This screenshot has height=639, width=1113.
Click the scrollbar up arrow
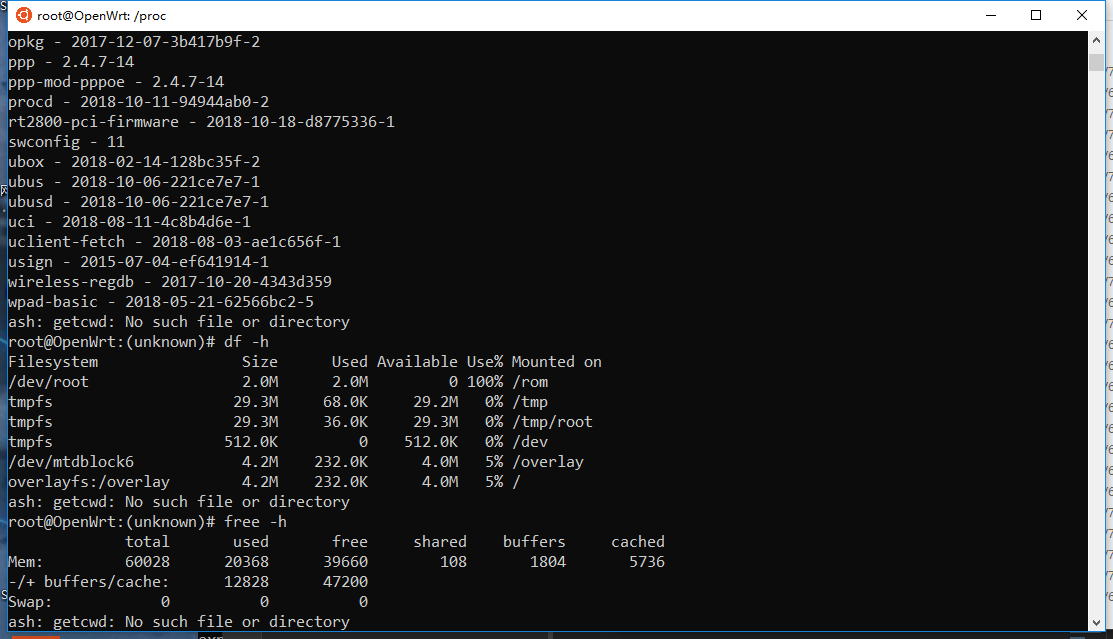pos(1097,40)
